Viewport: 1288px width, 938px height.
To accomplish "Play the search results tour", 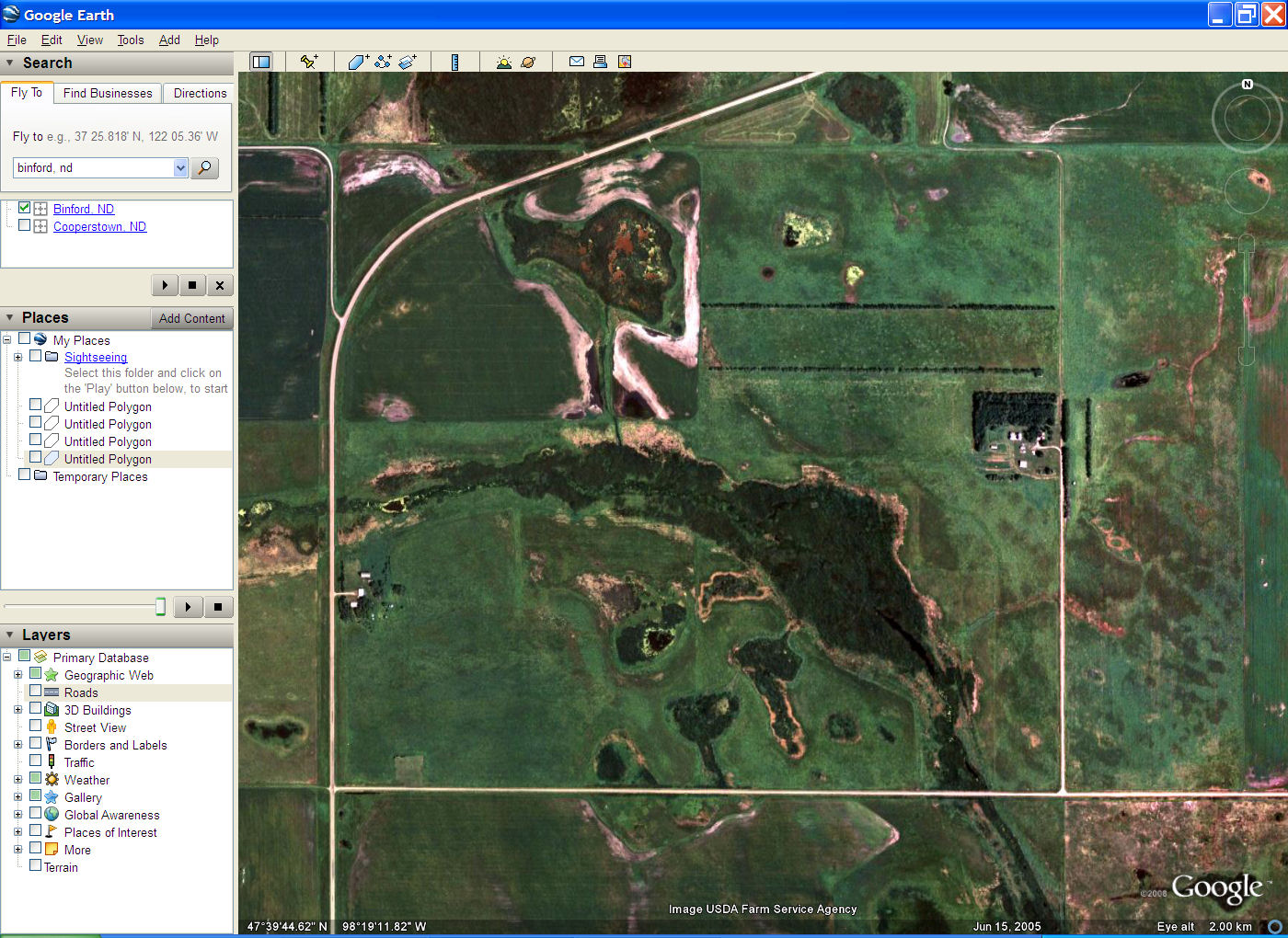I will pos(165,285).
